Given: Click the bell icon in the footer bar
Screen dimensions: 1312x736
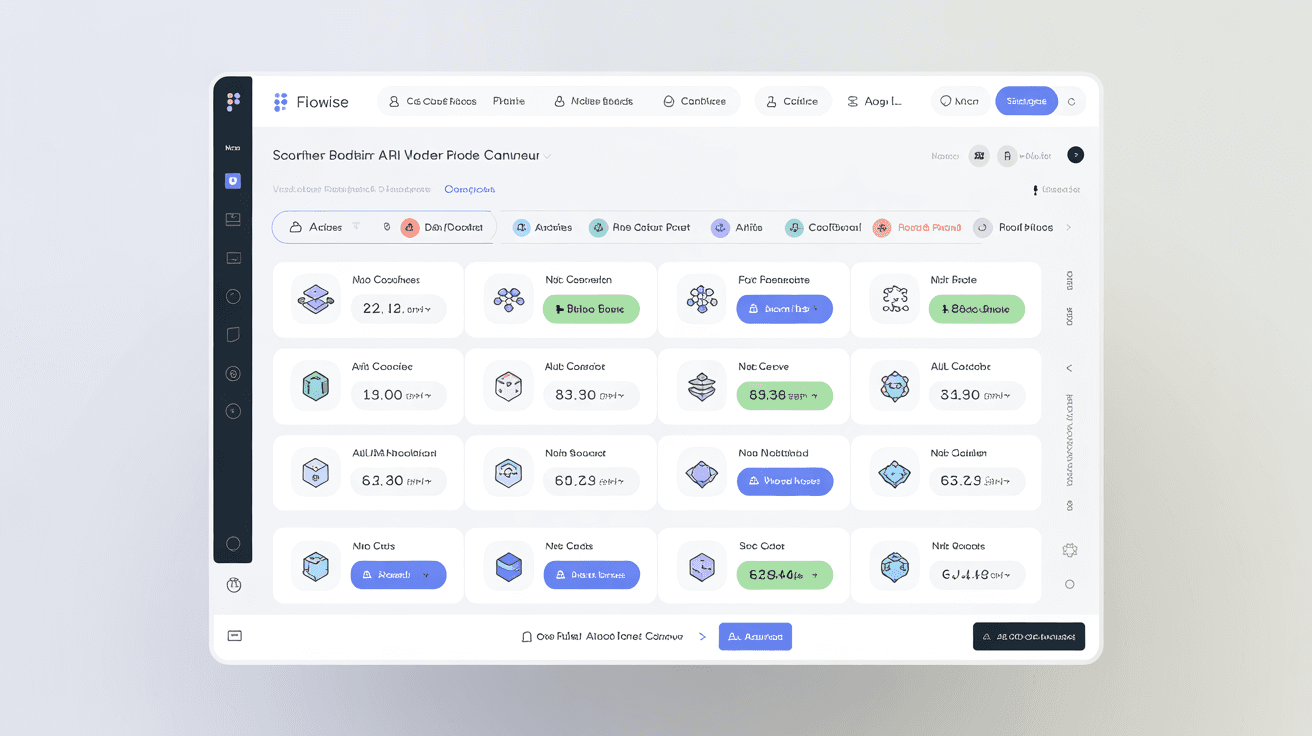Looking at the screenshot, I should 527,636.
